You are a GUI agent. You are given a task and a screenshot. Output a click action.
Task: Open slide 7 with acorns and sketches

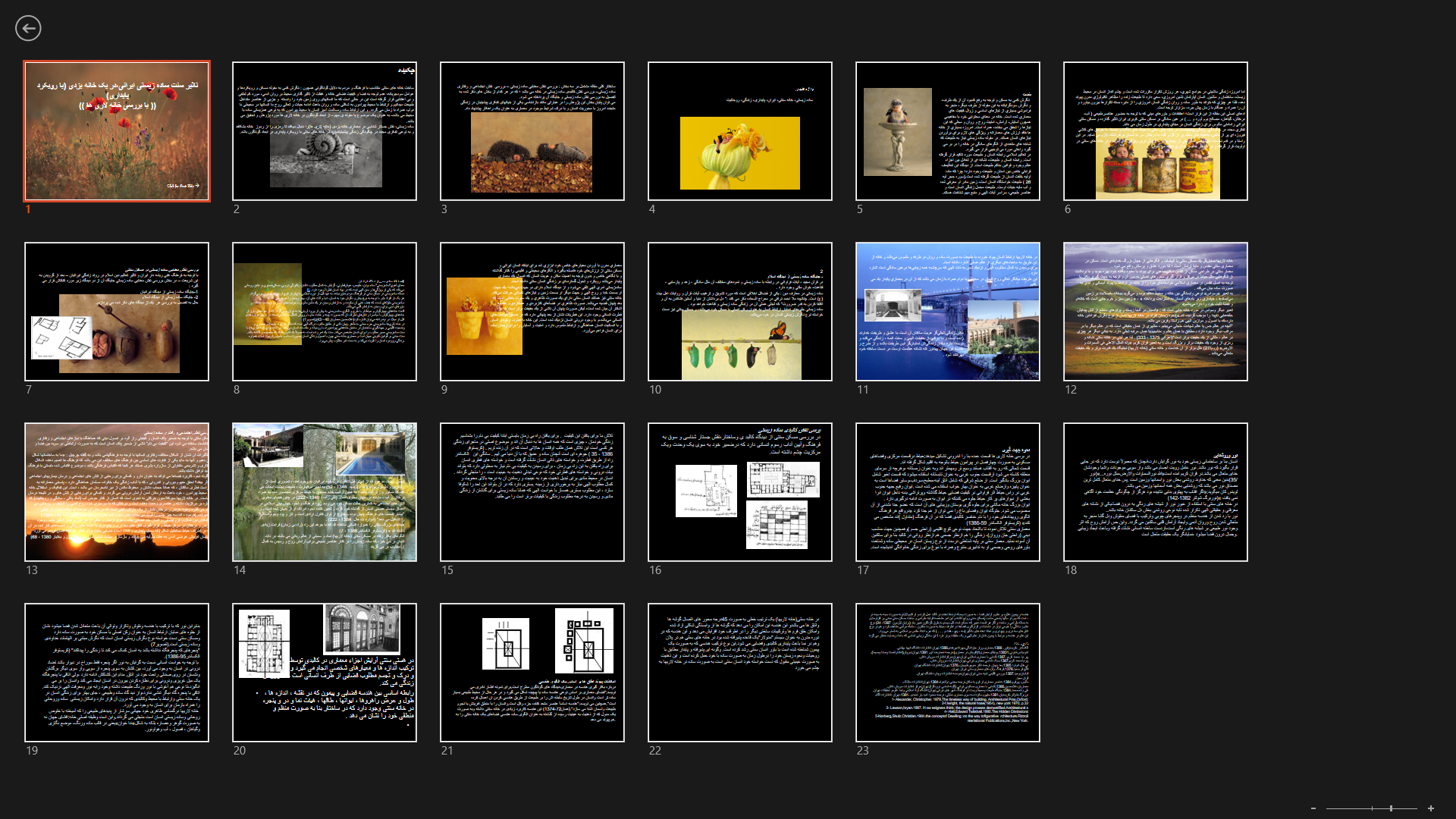click(117, 312)
